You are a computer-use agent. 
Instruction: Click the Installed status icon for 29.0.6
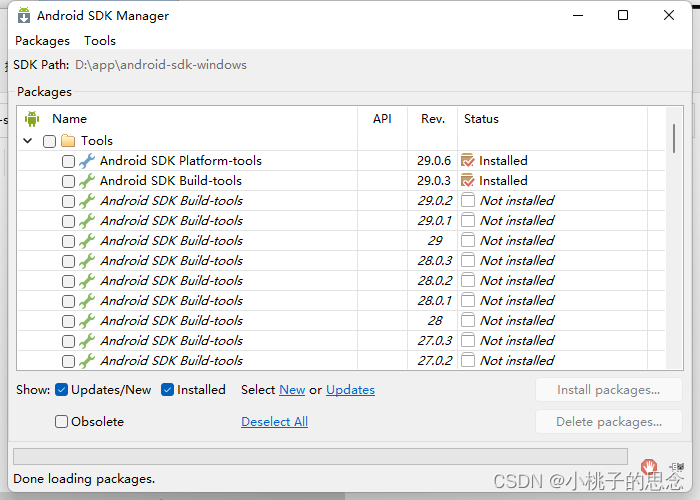tap(468, 161)
